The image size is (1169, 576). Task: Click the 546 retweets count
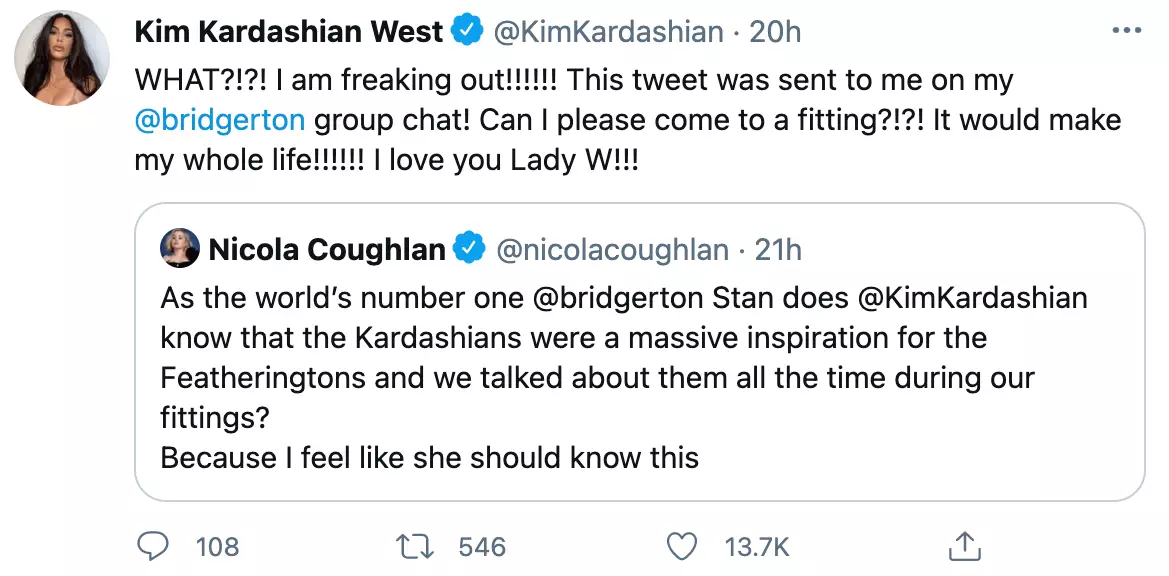pos(482,546)
